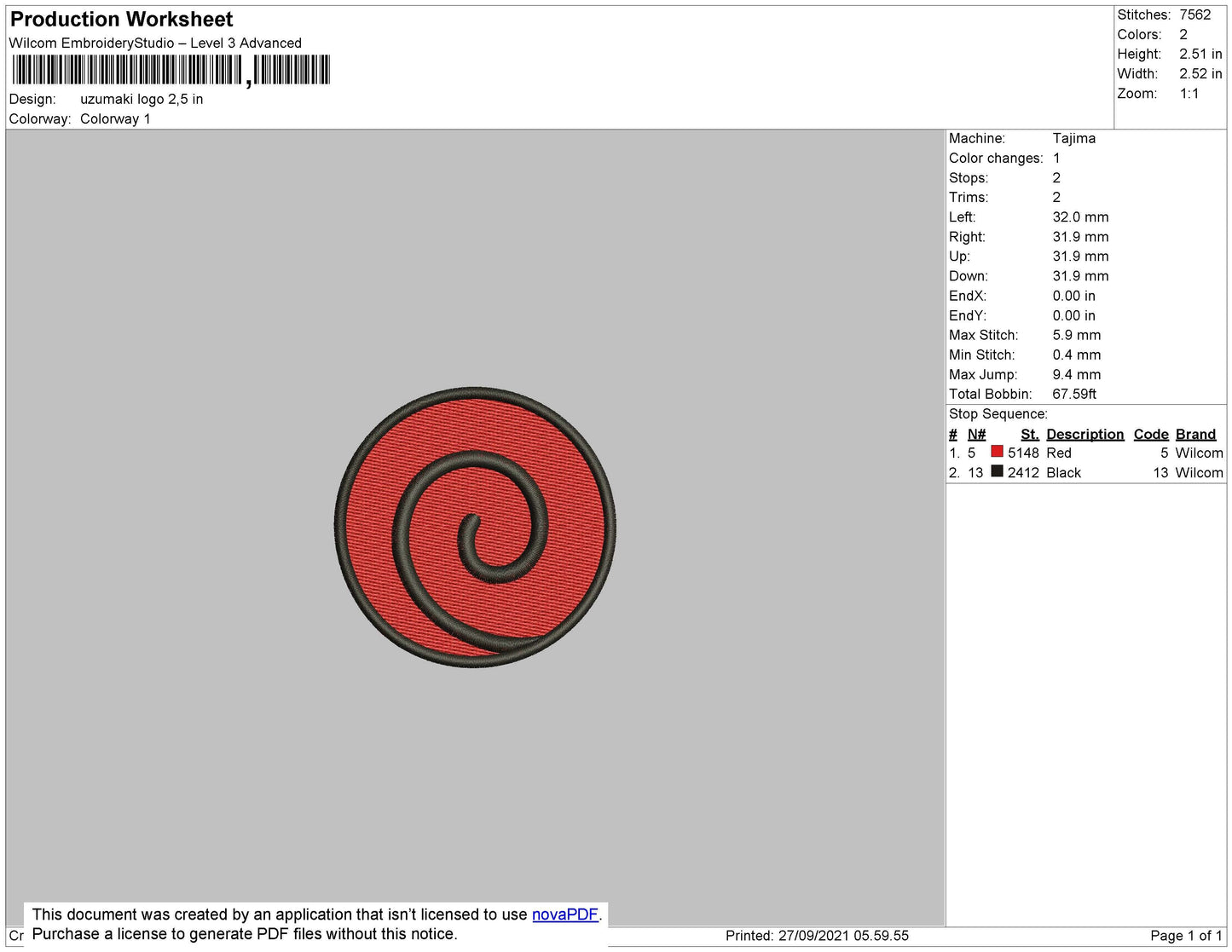The image size is (1232, 952).
Task: Click the Code column header
Action: tap(1151, 434)
